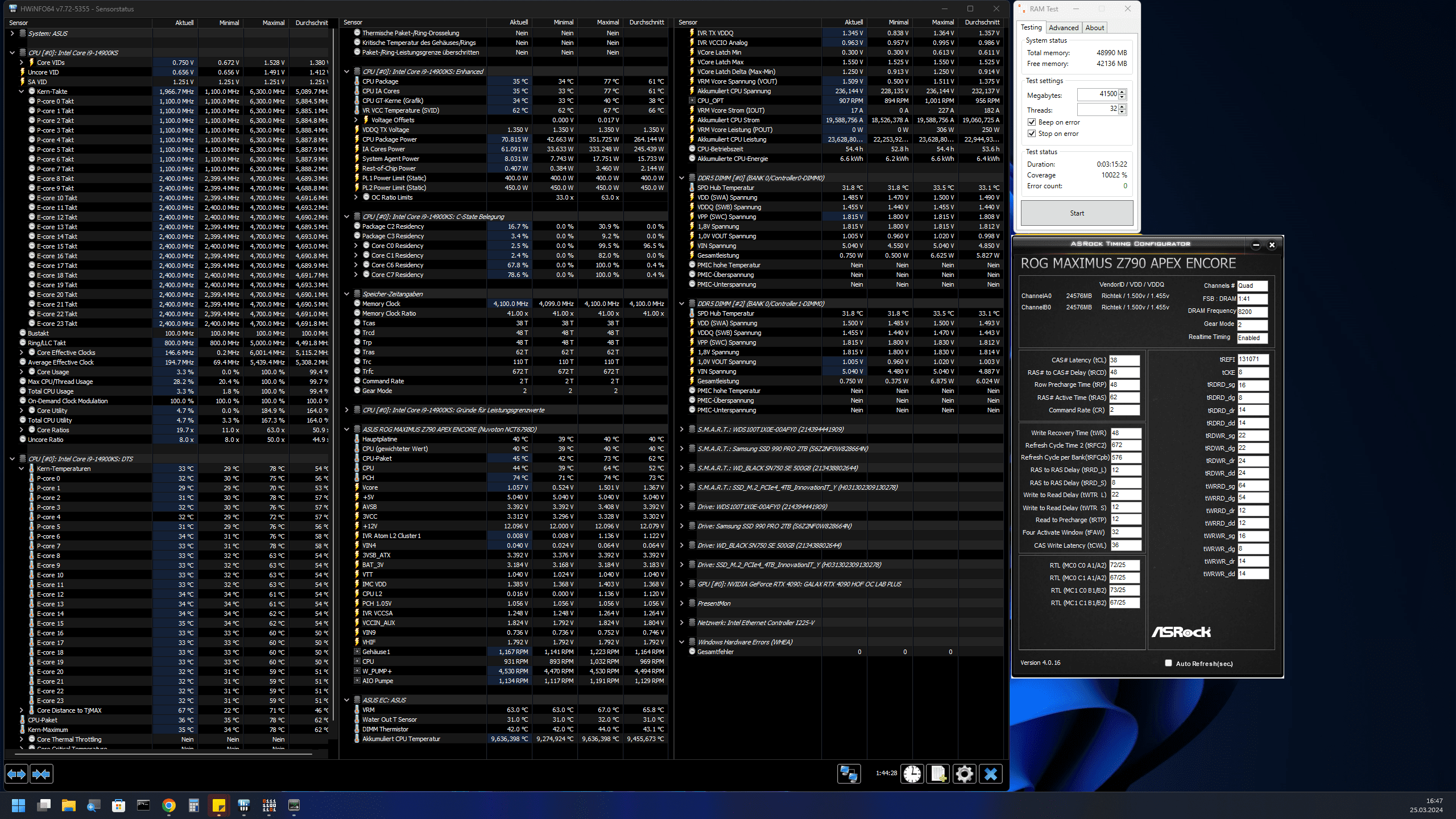The image size is (1456, 819).
Task: Select the Gesamtfehler row under WHEA
Action: tap(839, 652)
